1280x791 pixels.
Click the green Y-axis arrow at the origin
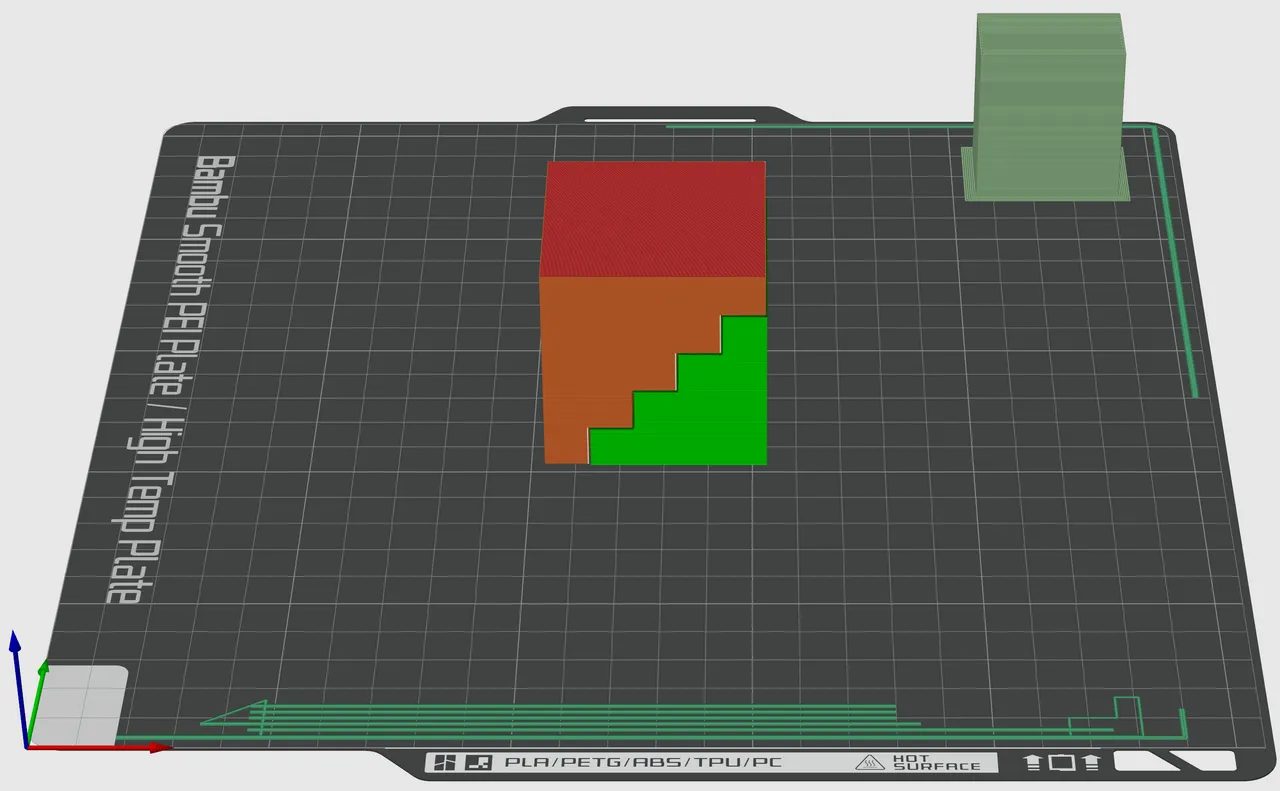44,668
